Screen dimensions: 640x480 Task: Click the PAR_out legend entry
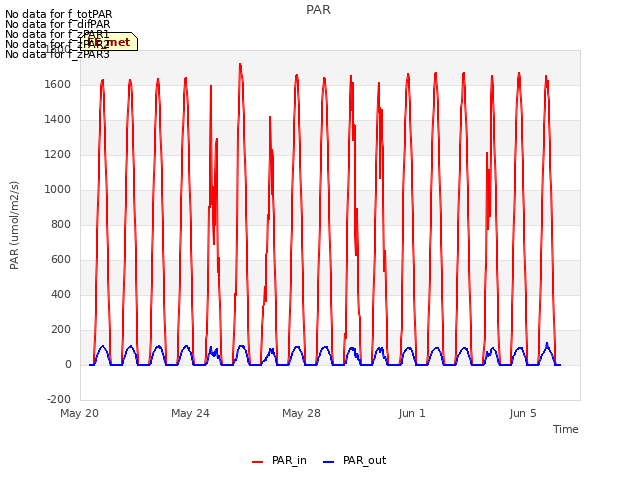click(x=354, y=460)
